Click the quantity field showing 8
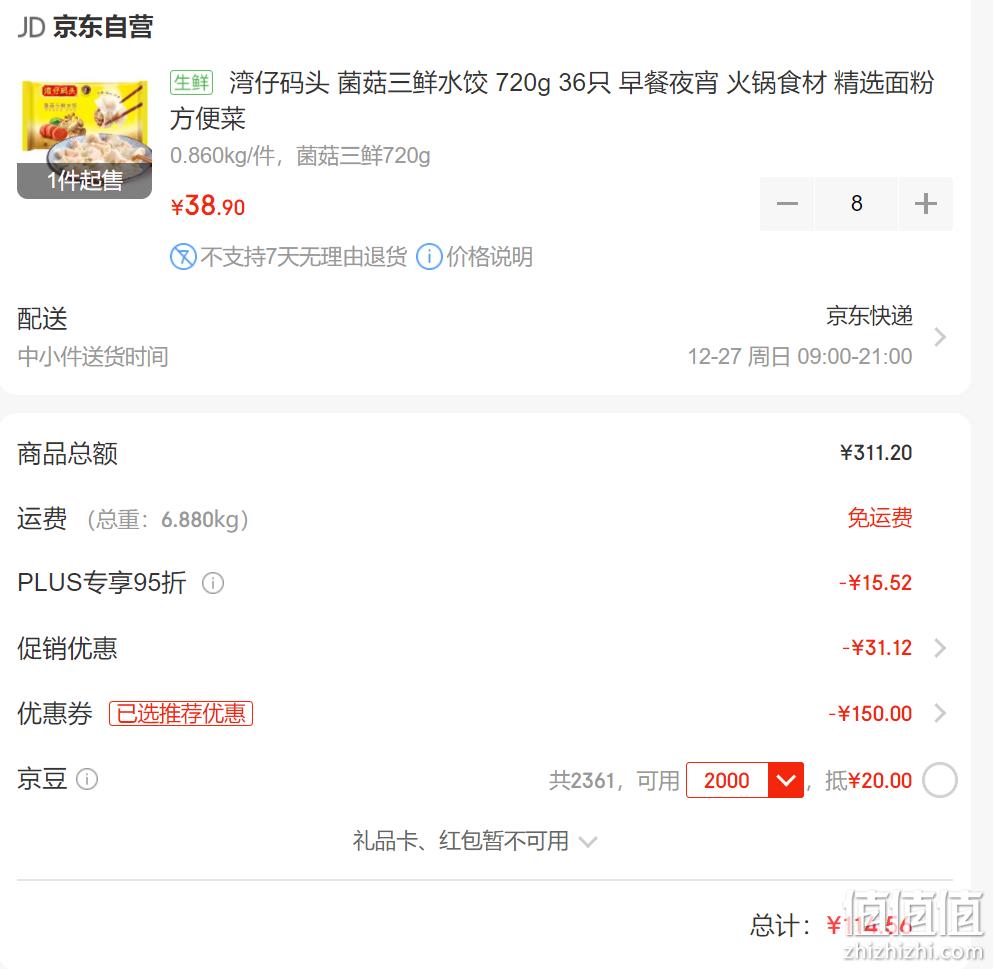This screenshot has height=969, width=993. (x=856, y=204)
